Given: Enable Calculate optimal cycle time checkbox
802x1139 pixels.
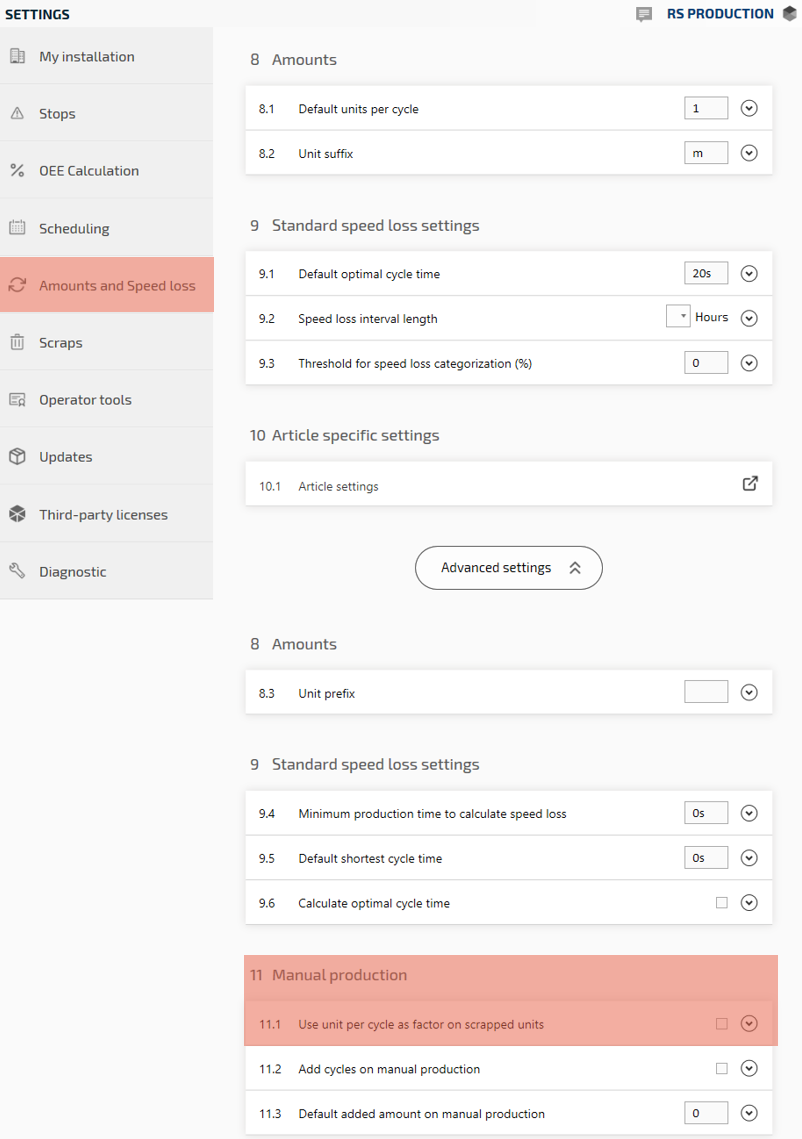Looking at the screenshot, I should 722,903.
